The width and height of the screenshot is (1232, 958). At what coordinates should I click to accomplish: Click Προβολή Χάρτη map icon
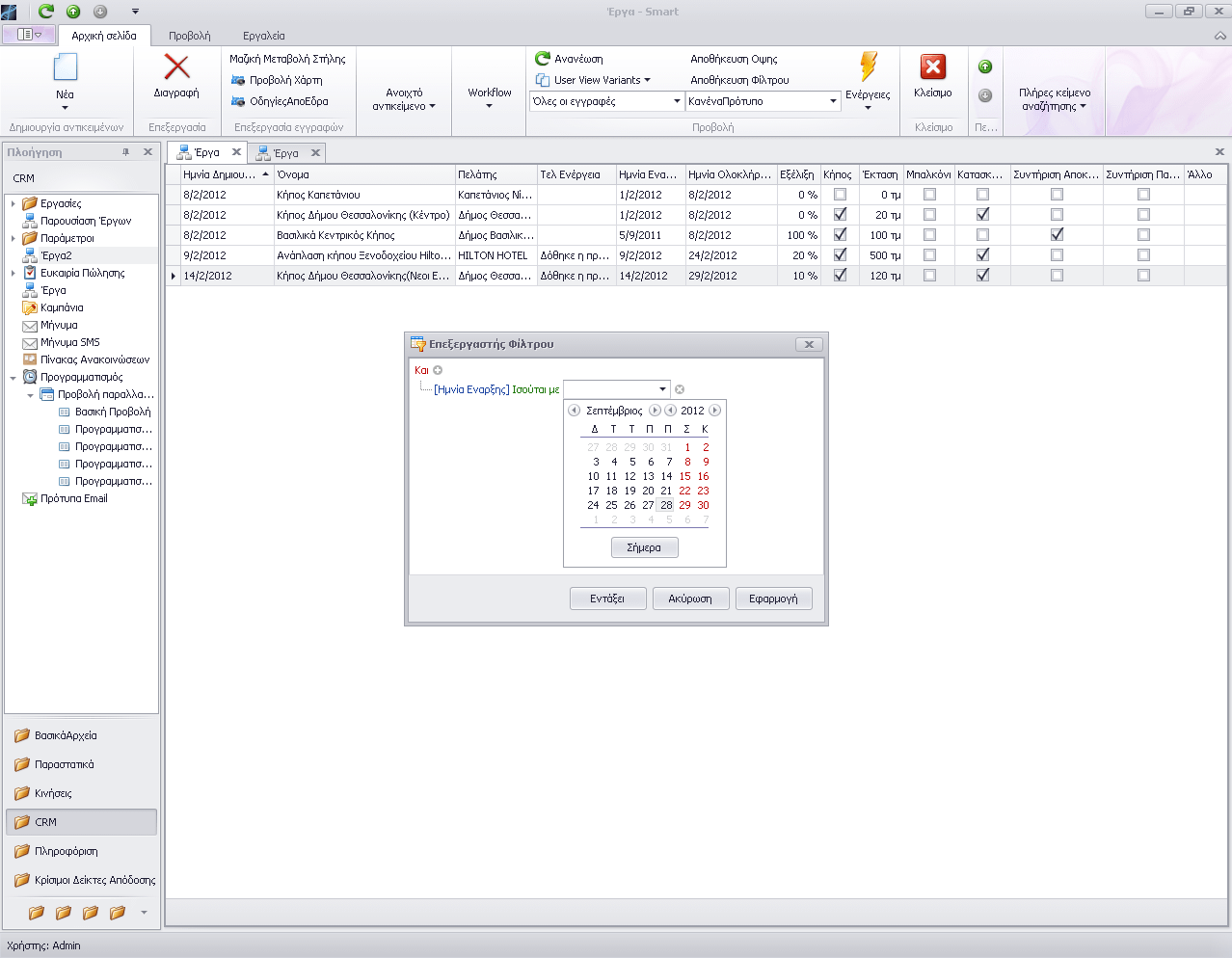[x=238, y=80]
